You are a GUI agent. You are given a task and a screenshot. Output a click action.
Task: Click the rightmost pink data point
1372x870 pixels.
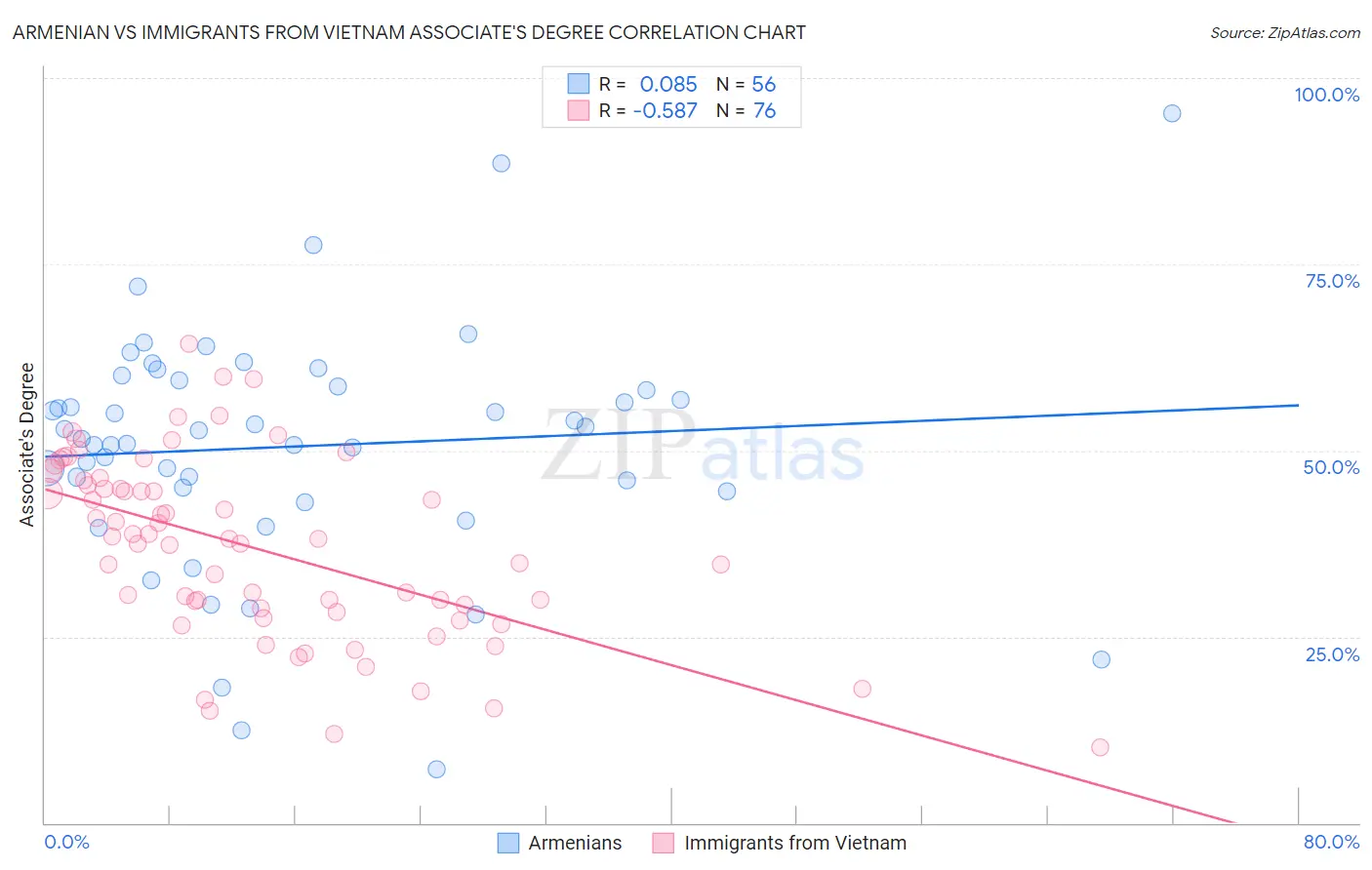click(x=1100, y=747)
